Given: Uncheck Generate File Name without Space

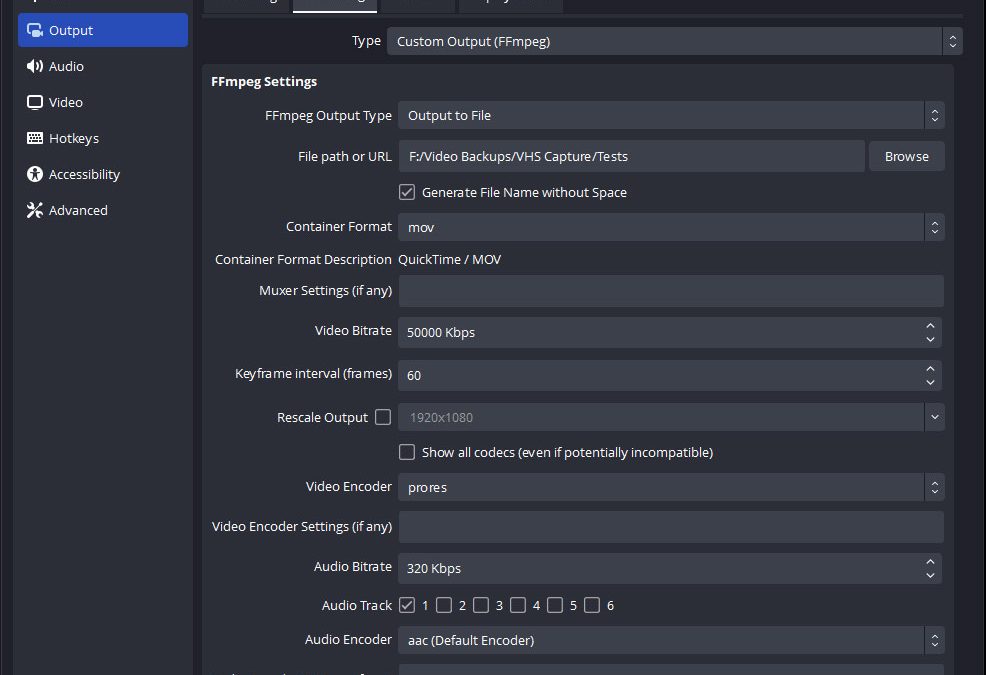Looking at the screenshot, I should [407, 192].
